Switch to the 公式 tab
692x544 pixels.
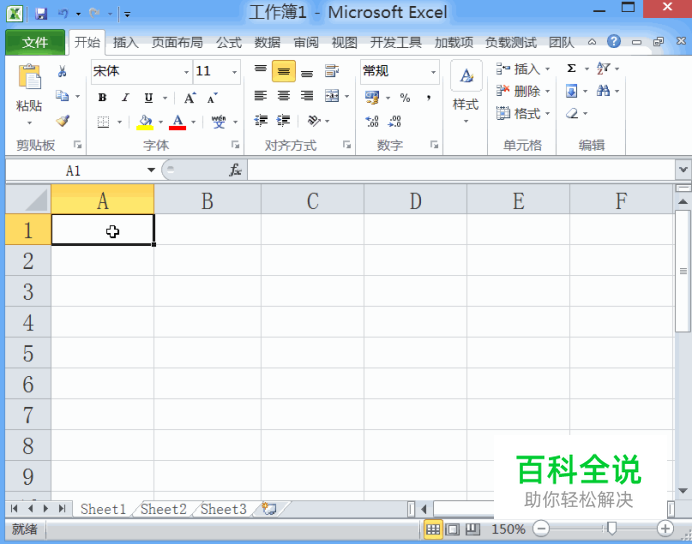click(x=229, y=42)
